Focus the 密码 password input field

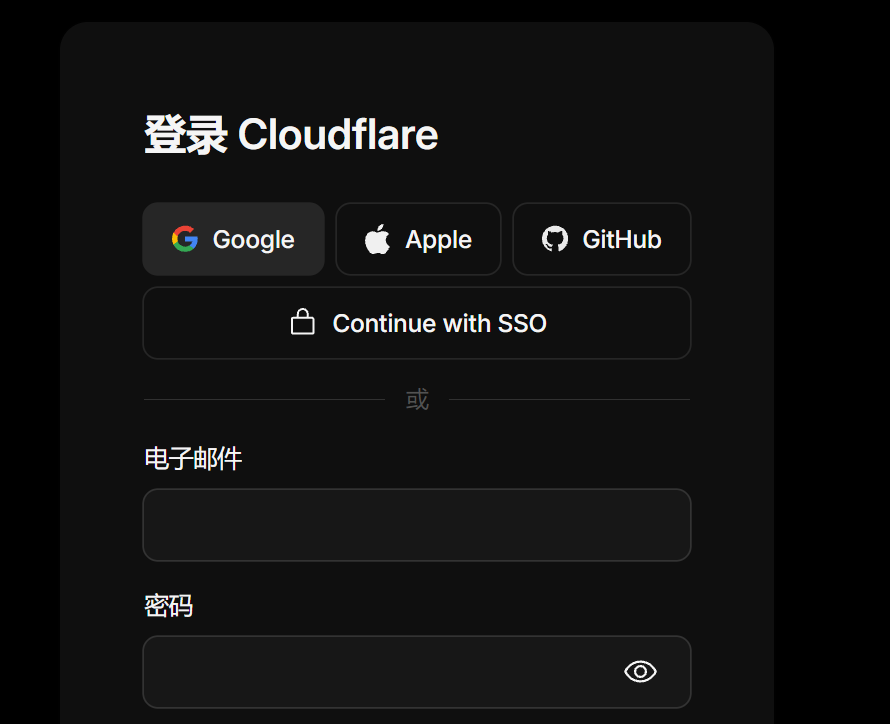[x=417, y=672]
